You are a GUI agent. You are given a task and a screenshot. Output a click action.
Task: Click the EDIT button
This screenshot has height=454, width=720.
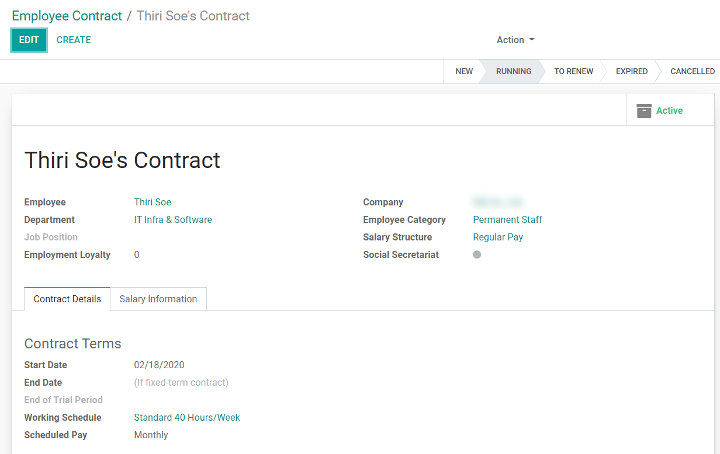[29, 40]
